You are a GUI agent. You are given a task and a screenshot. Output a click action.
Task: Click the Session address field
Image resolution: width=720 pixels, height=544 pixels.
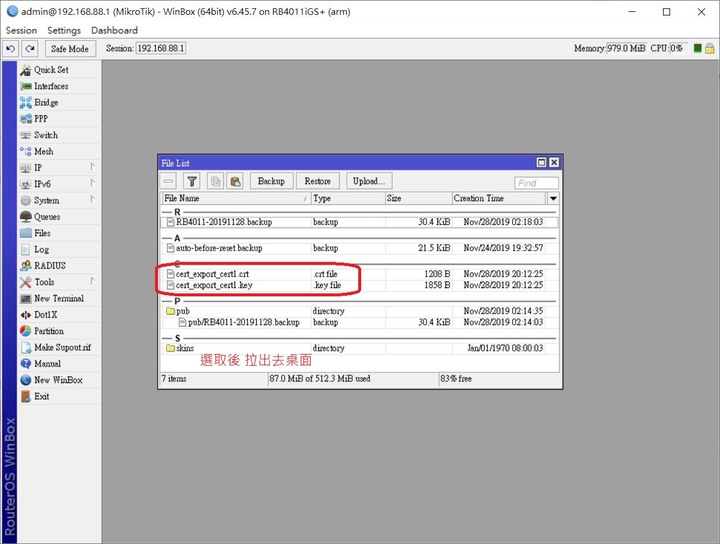point(161,48)
